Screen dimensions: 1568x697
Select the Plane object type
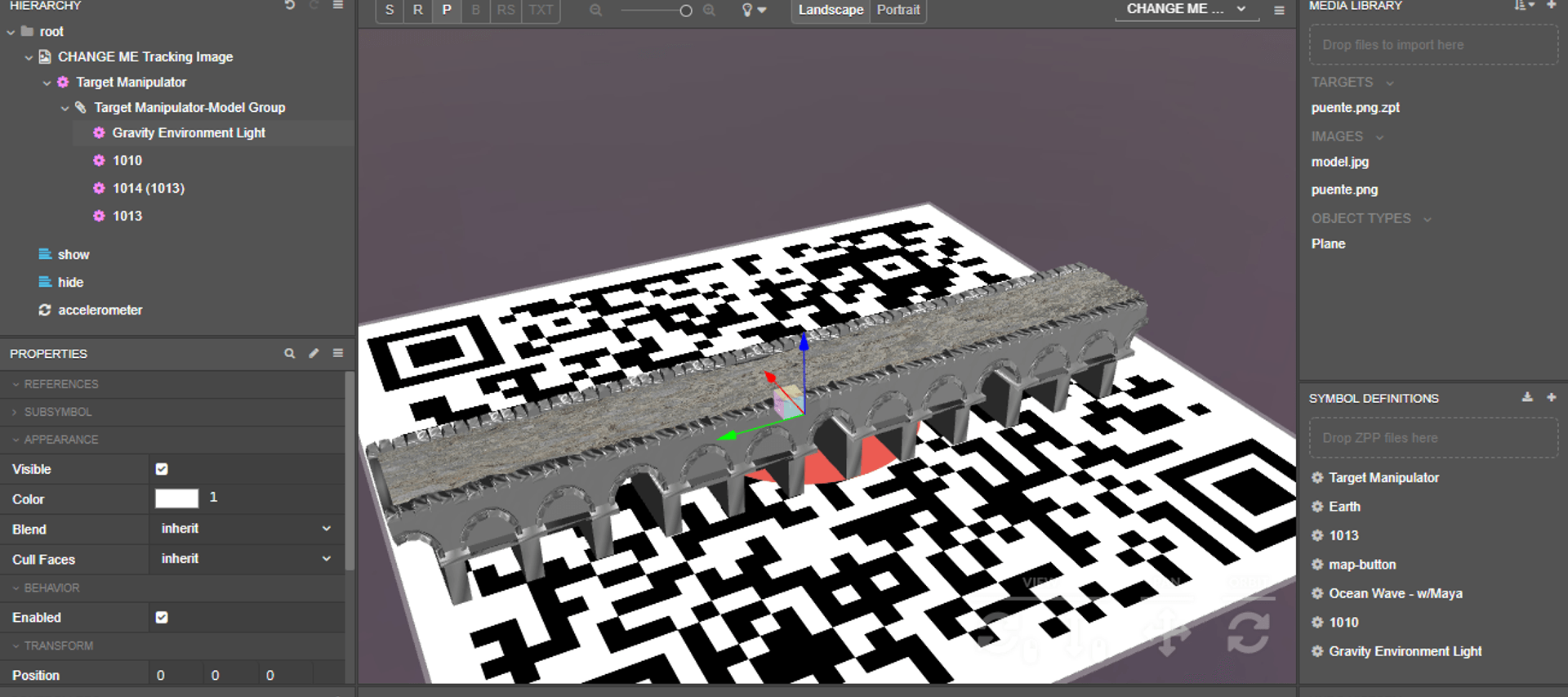[x=1328, y=244]
